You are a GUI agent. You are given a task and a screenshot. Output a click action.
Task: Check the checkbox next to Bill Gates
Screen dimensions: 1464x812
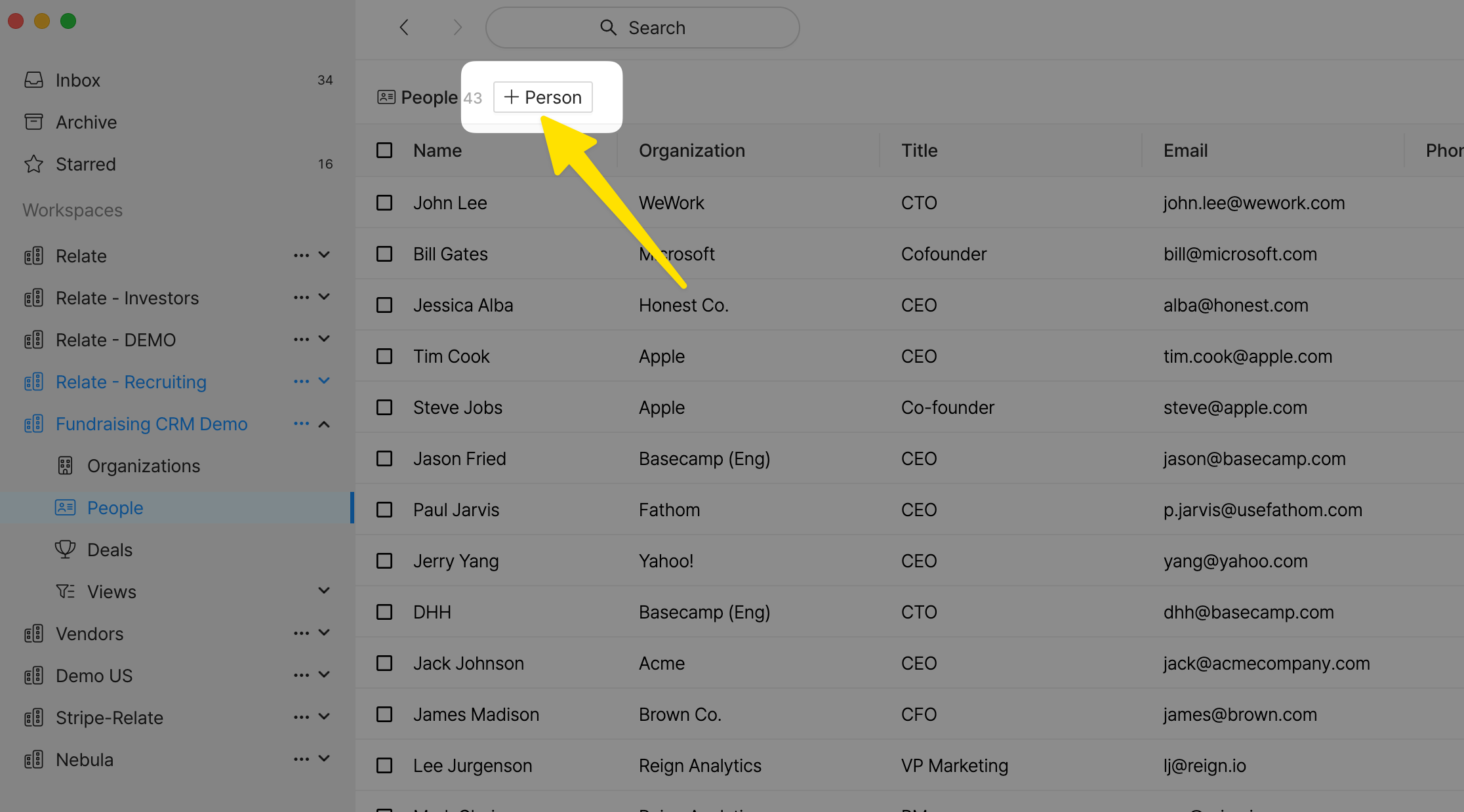coord(384,254)
